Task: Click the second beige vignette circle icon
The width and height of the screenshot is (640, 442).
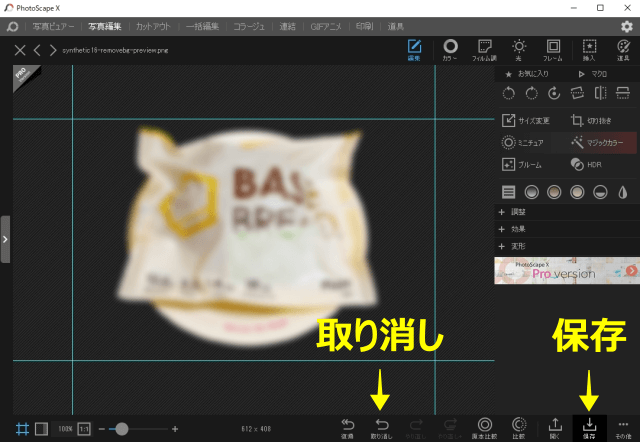Action: pyautogui.click(x=554, y=192)
